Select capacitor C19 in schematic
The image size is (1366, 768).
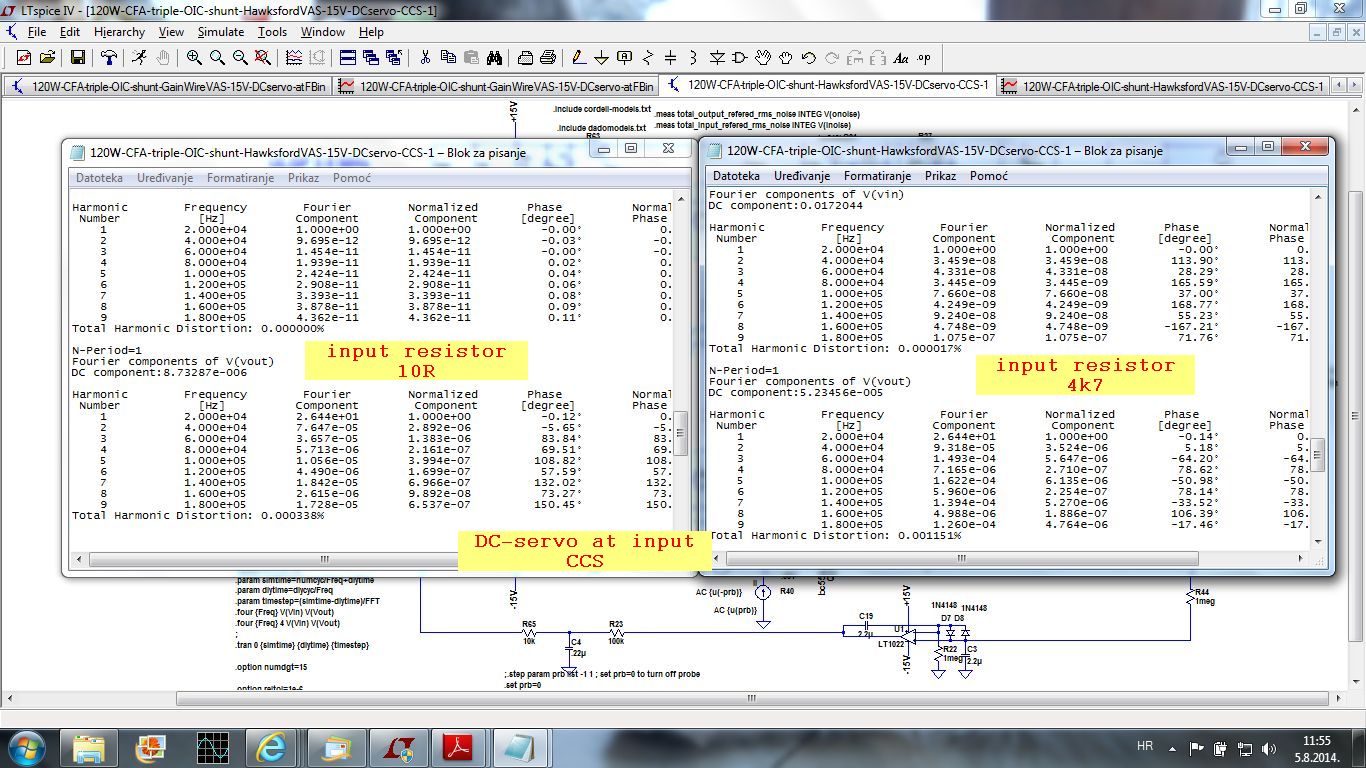[866, 627]
